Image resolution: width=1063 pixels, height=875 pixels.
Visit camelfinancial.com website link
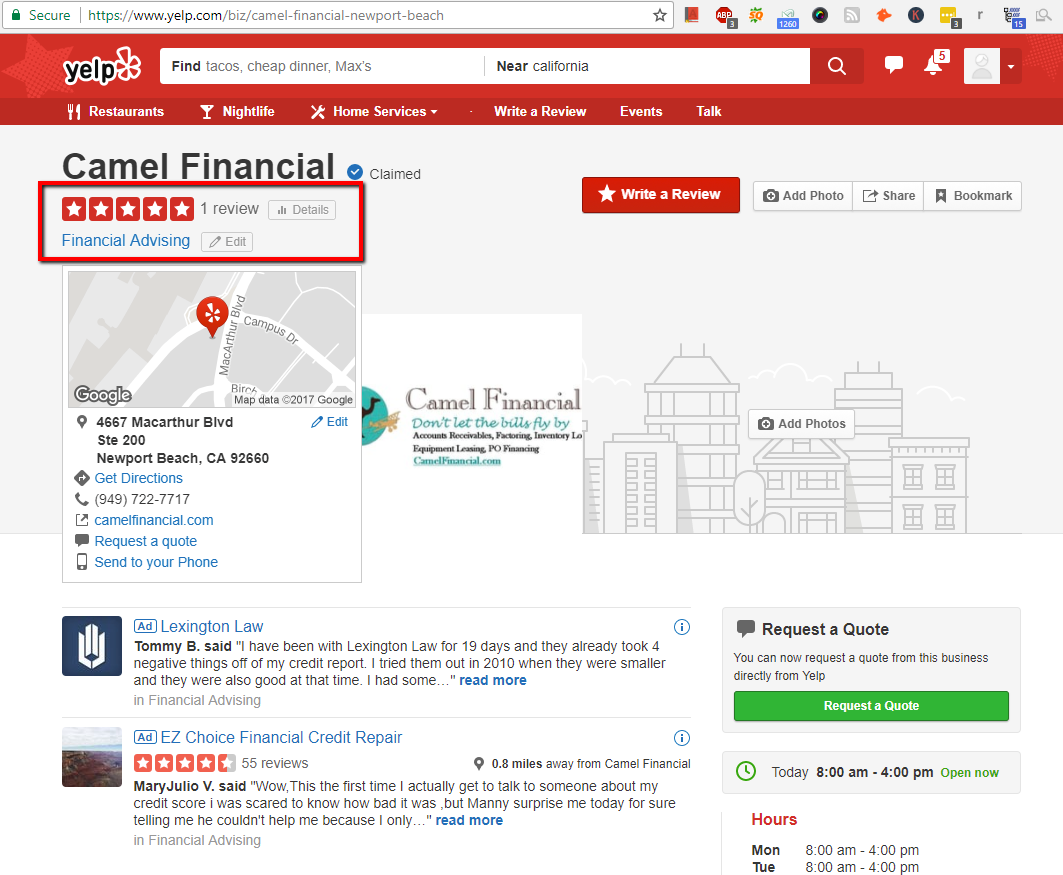(154, 521)
